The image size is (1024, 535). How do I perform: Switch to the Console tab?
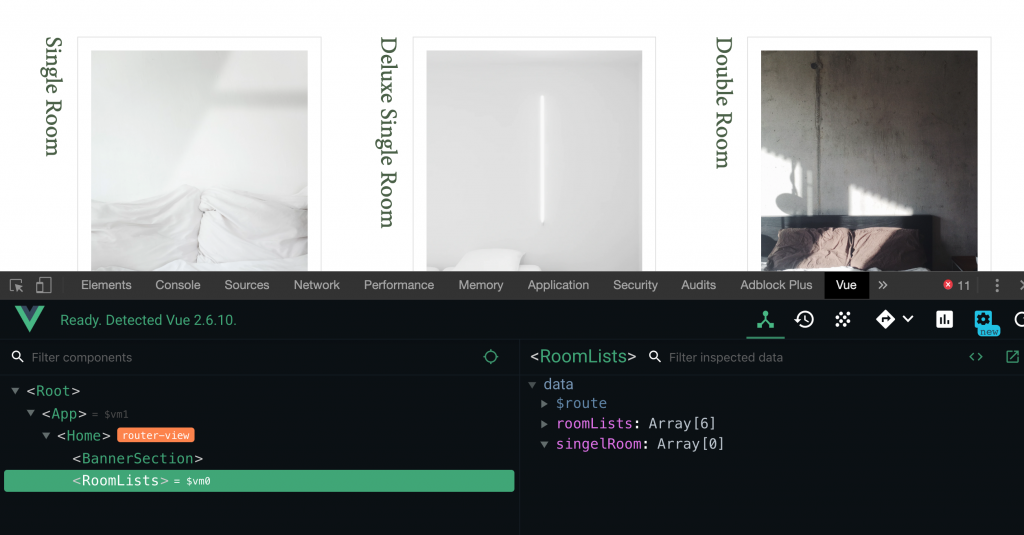(x=178, y=285)
